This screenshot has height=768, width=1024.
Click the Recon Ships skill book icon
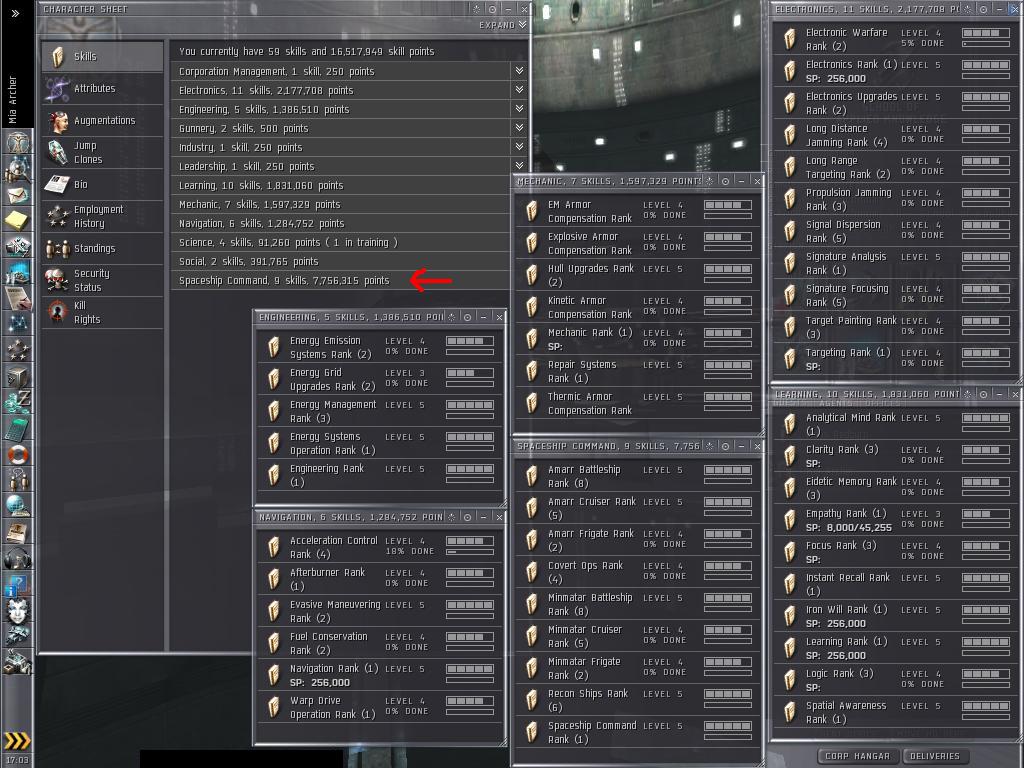pos(532,700)
